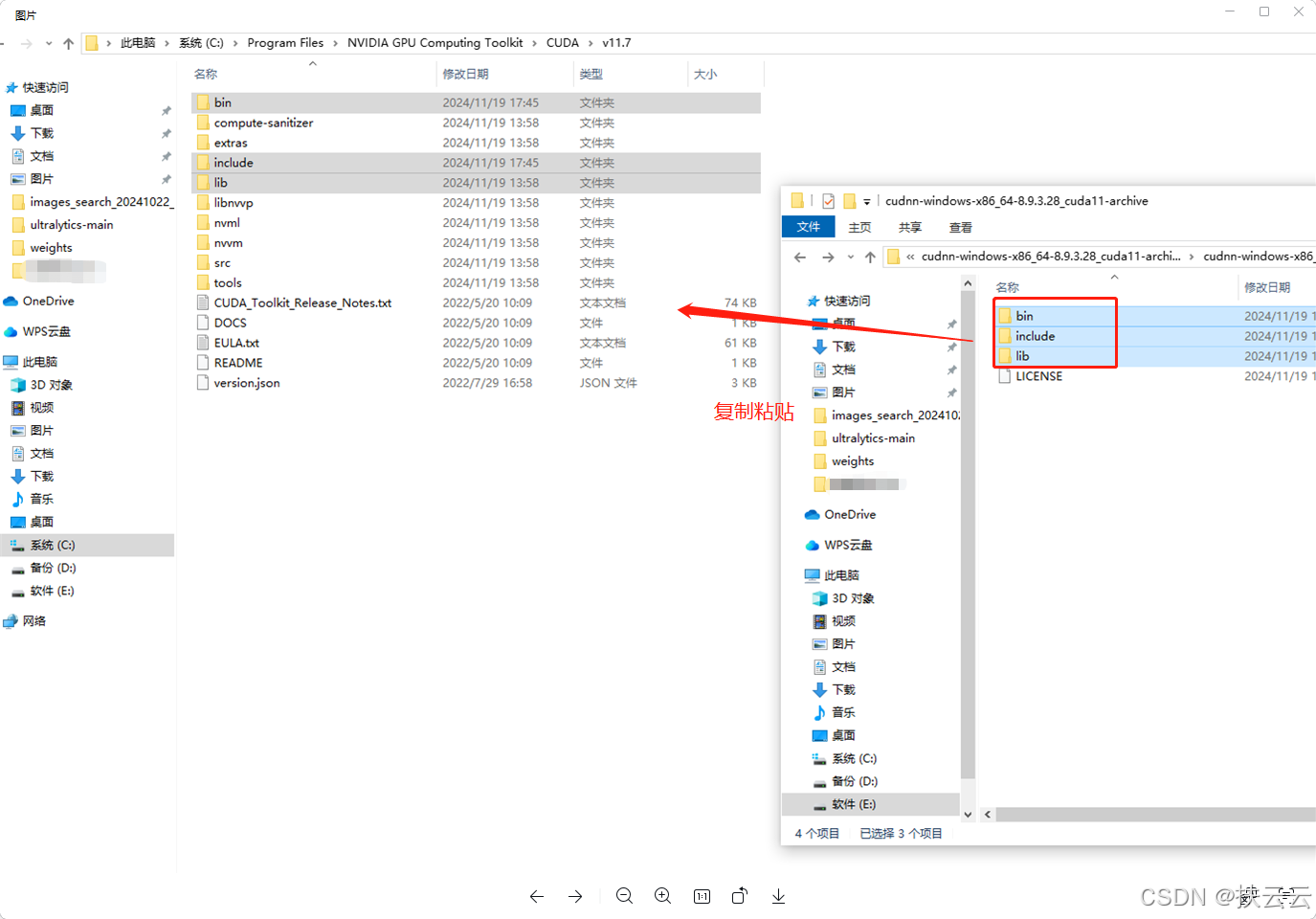Select the include folder in cudnn archive
The height and width of the screenshot is (919, 1316).
1154,336
